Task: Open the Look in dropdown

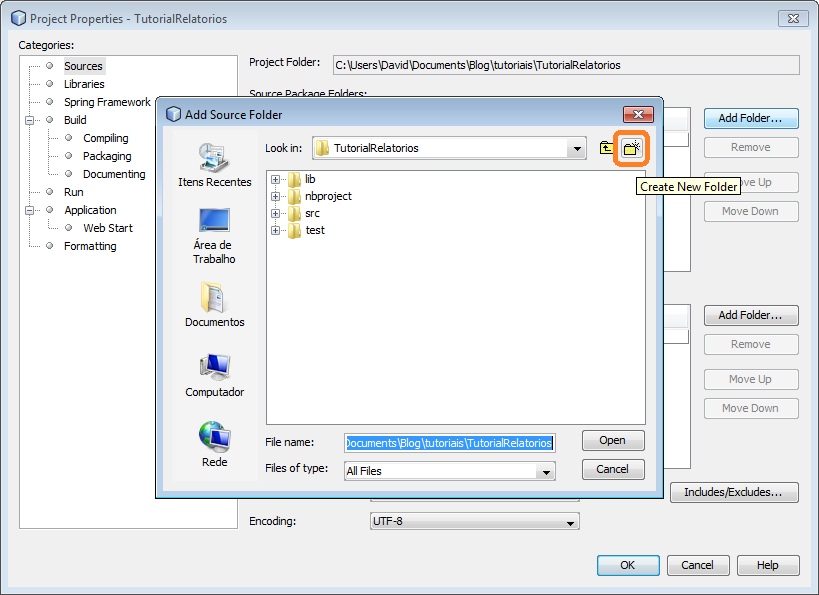Action: pos(575,148)
